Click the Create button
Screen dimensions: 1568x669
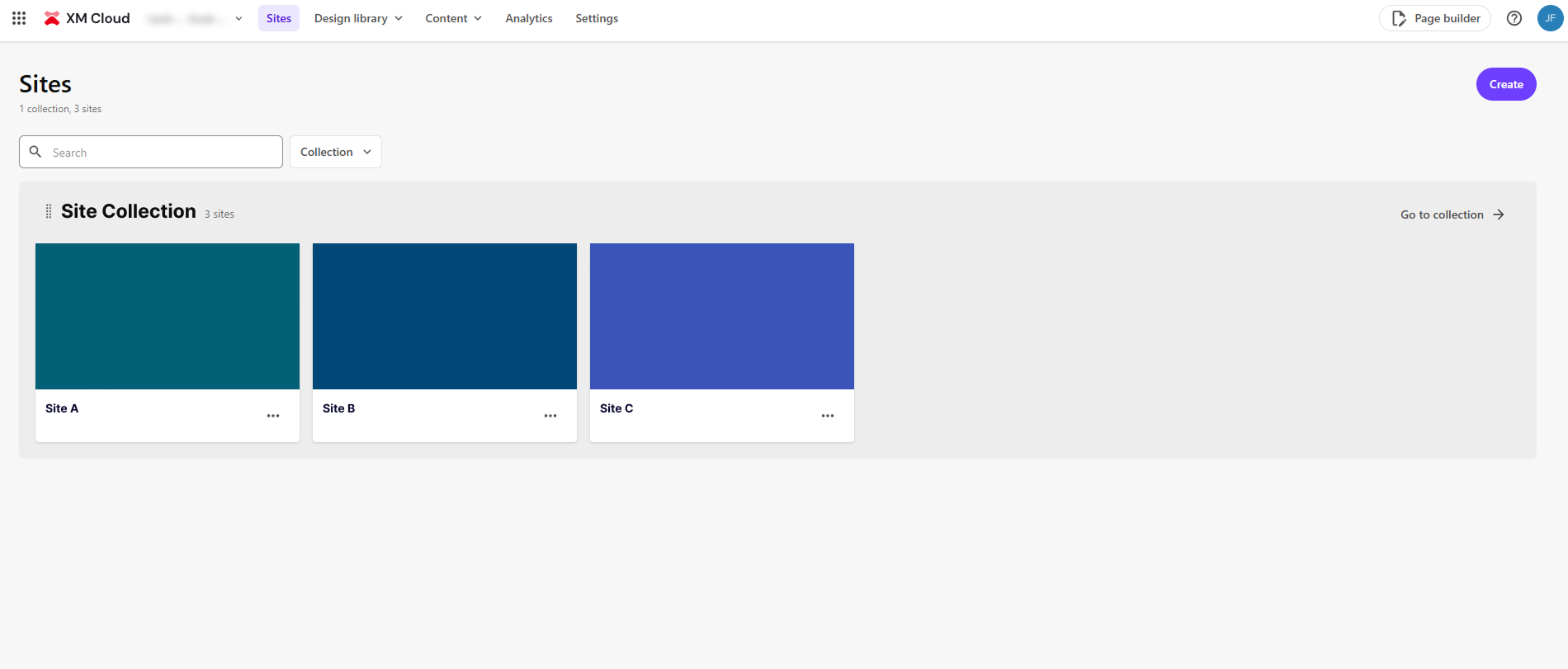pos(1505,84)
